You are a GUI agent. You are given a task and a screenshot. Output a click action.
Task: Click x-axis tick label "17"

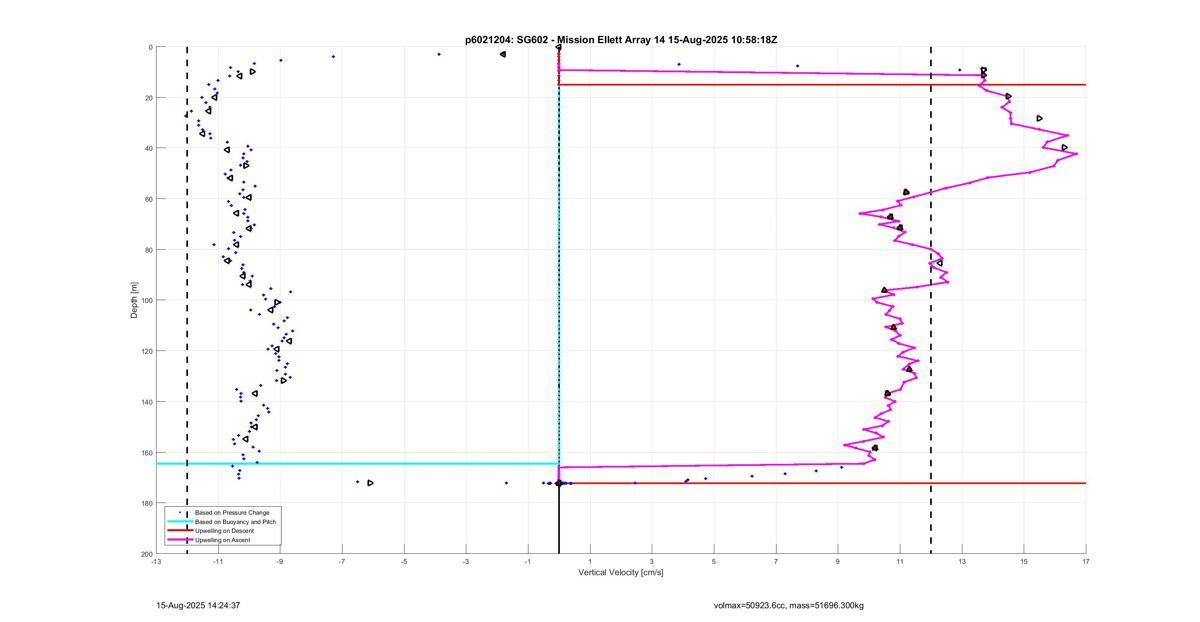tap(1086, 561)
